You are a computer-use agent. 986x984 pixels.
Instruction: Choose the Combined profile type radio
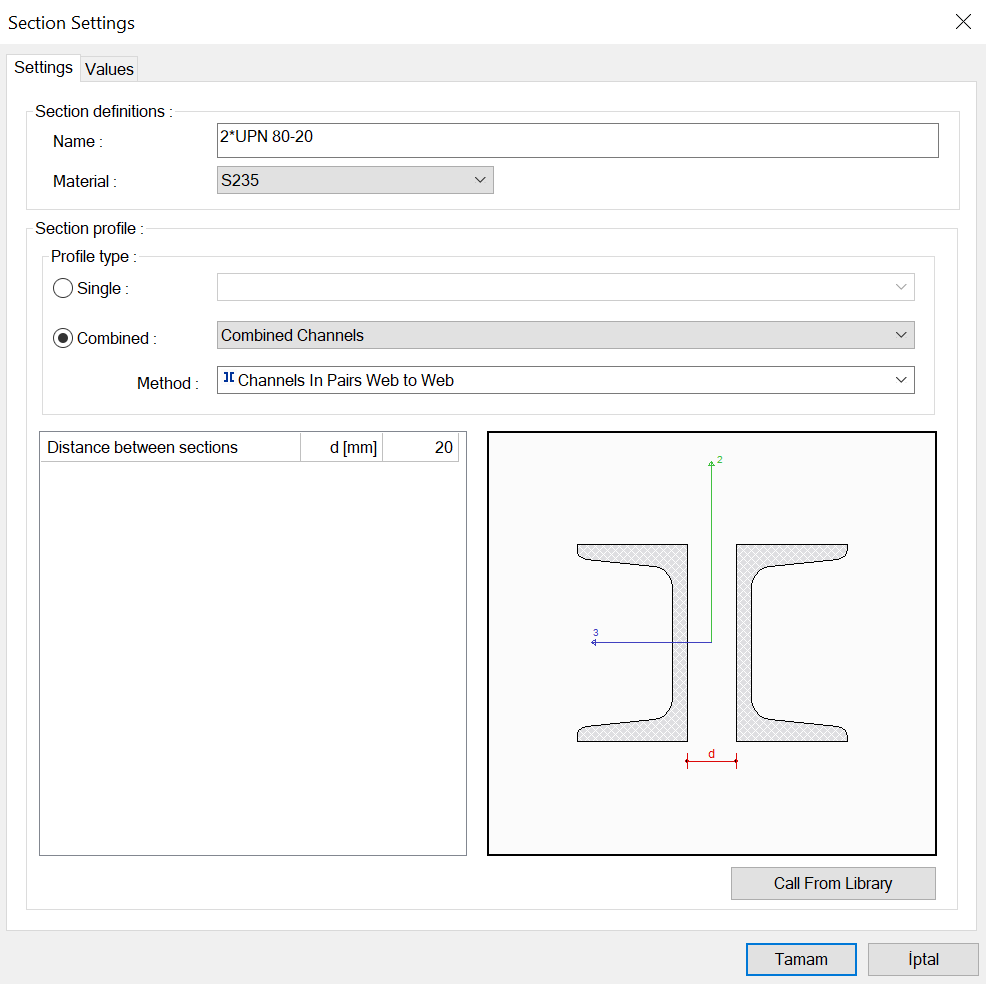tap(63, 338)
